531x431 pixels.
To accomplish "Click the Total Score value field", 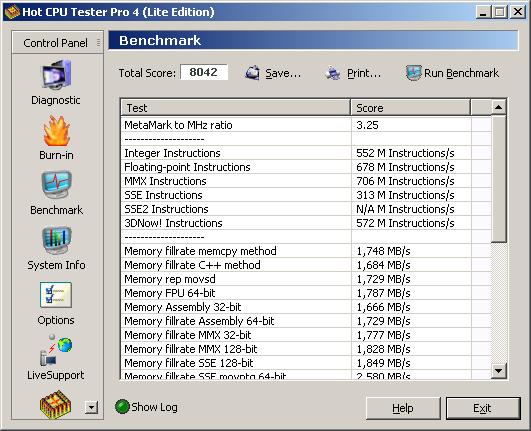I will tap(204, 72).
